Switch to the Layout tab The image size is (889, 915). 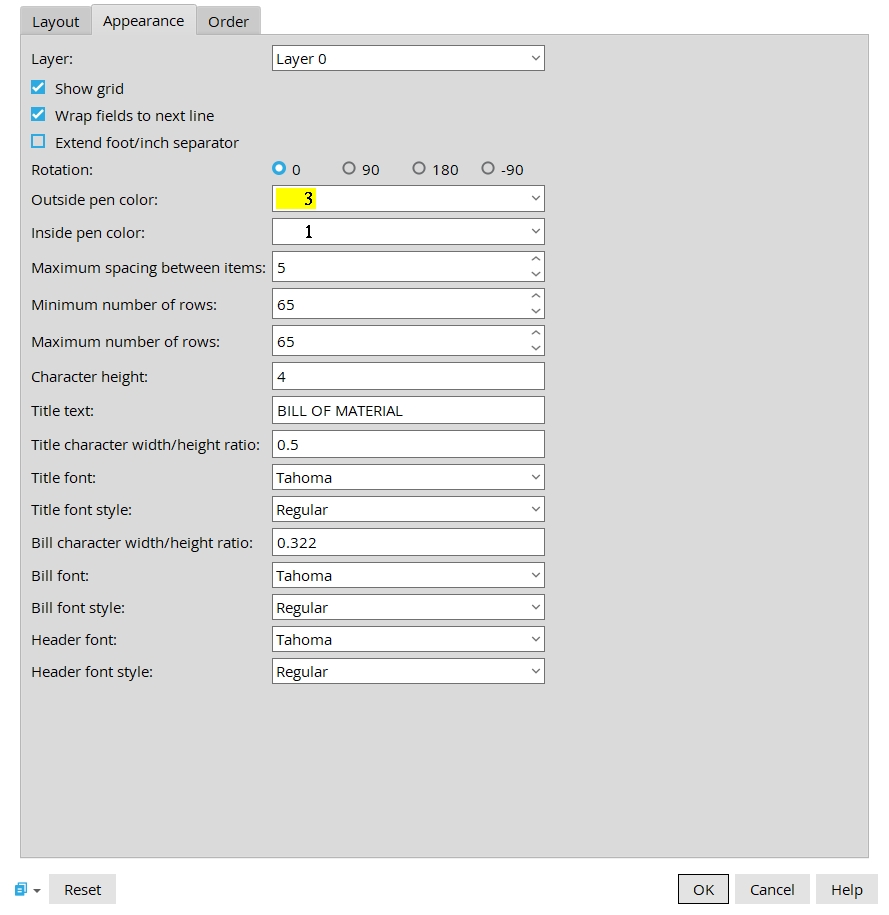tap(56, 21)
